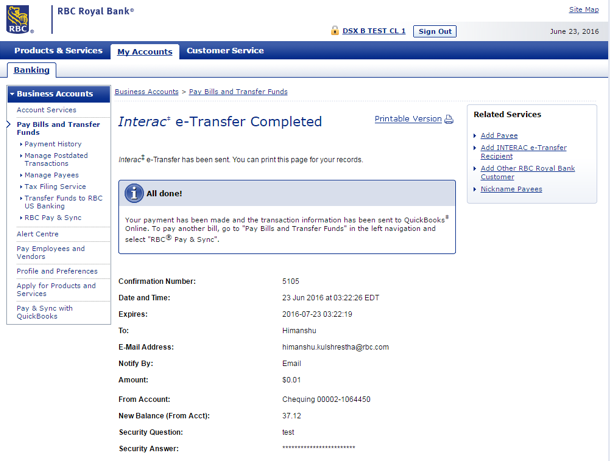Open Pay Employees and Vendors
This screenshot has width=610, height=461.
(51, 252)
